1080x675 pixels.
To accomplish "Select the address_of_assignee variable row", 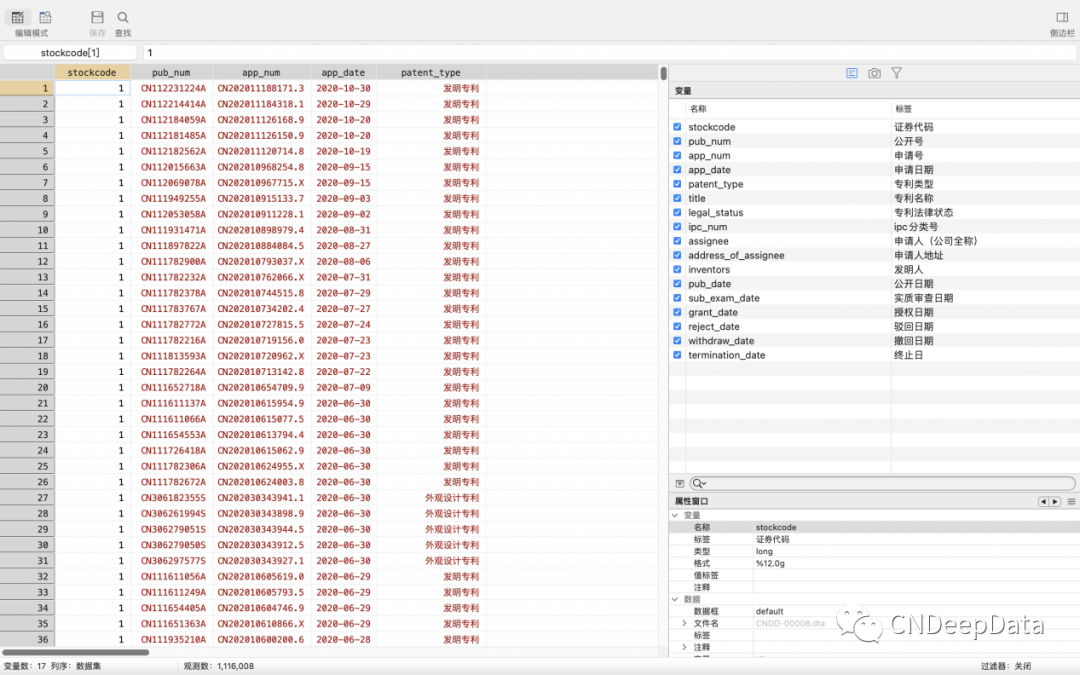I will 875,255.
